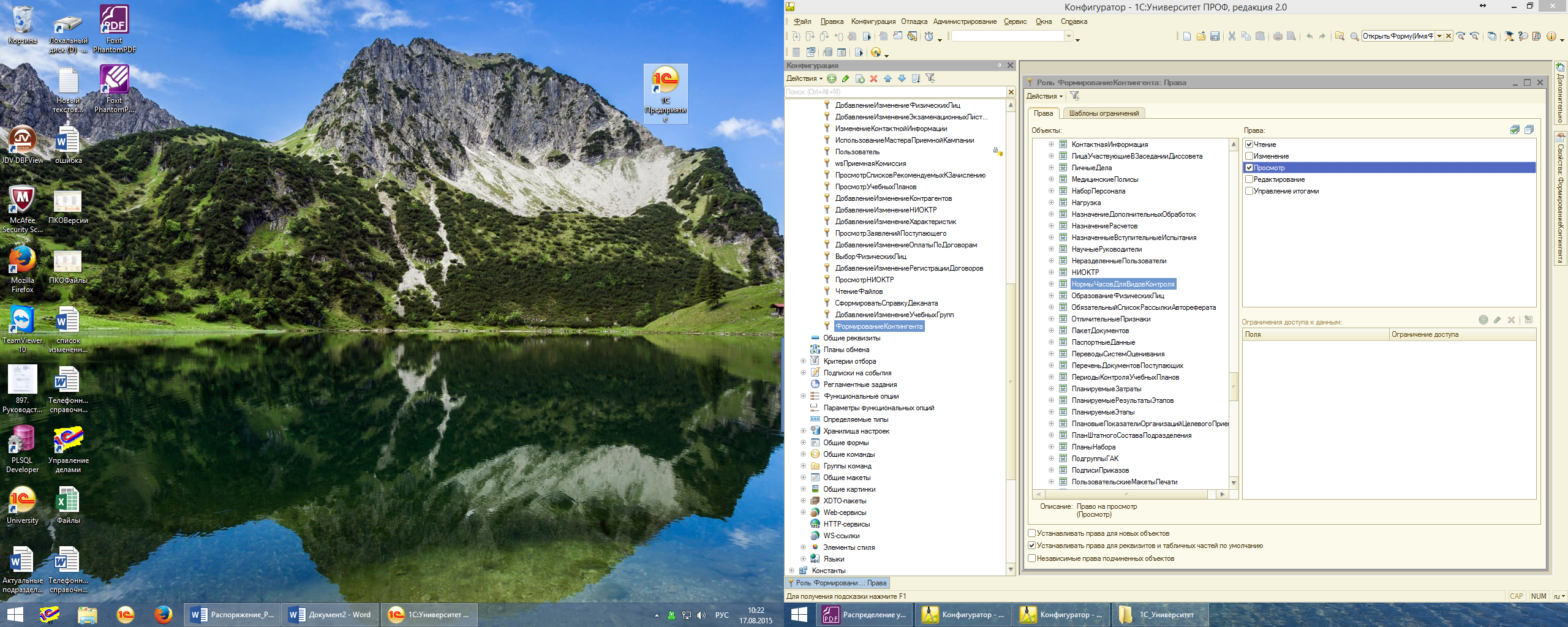This screenshot has width=1568, height=627.
Task: Check Устанавливать права для новых объектов
Action: 1031,533
